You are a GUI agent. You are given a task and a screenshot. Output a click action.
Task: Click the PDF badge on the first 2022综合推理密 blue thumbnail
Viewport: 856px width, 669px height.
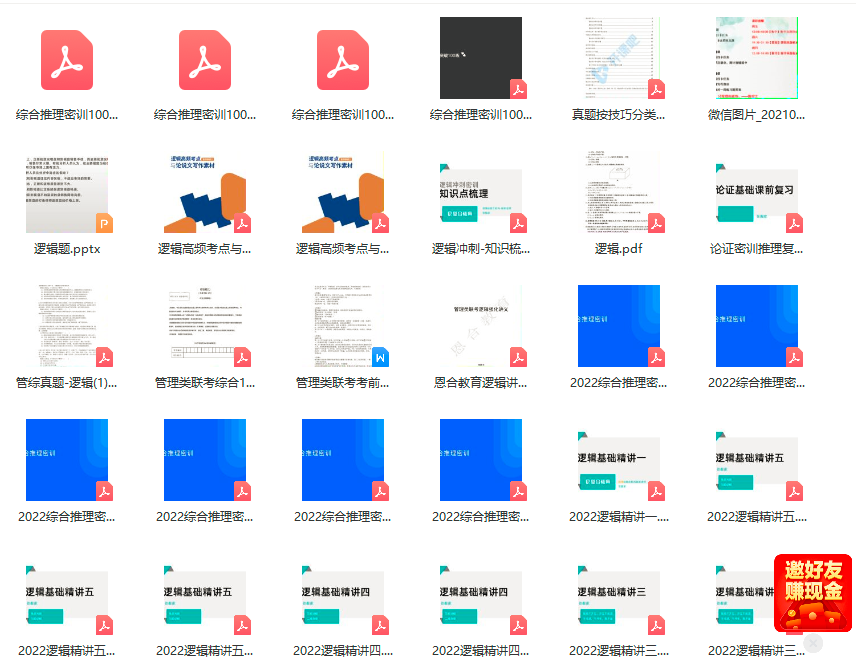(x=655, y=356)
